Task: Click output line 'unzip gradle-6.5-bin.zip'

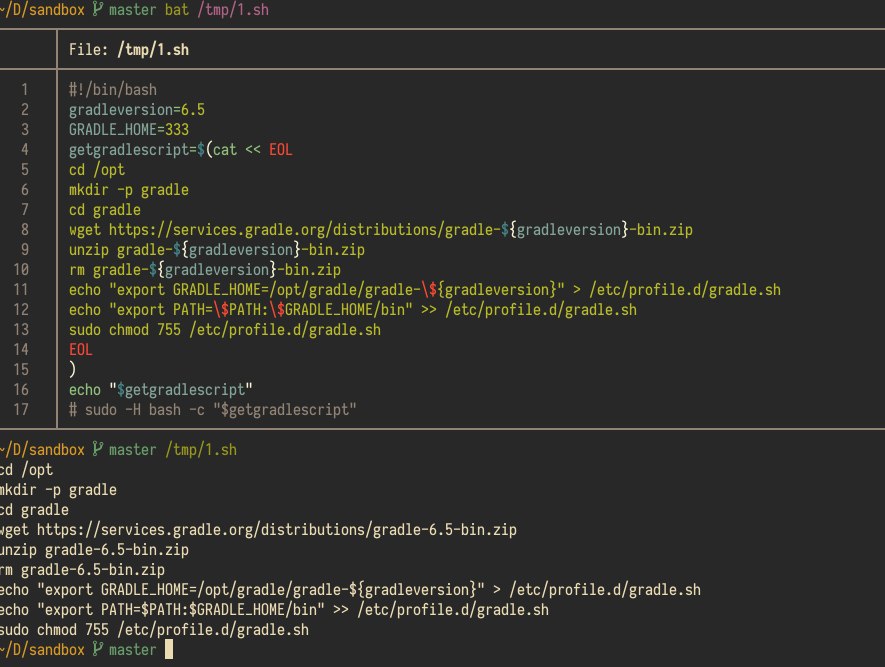Action: pyautogui.click(x=94, y=550)
